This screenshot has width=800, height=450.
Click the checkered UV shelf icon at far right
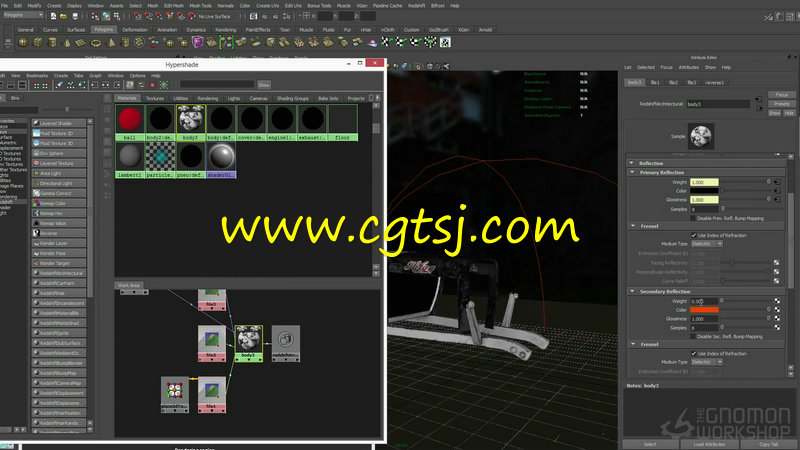pyautogui.click(x=445, y=42)
